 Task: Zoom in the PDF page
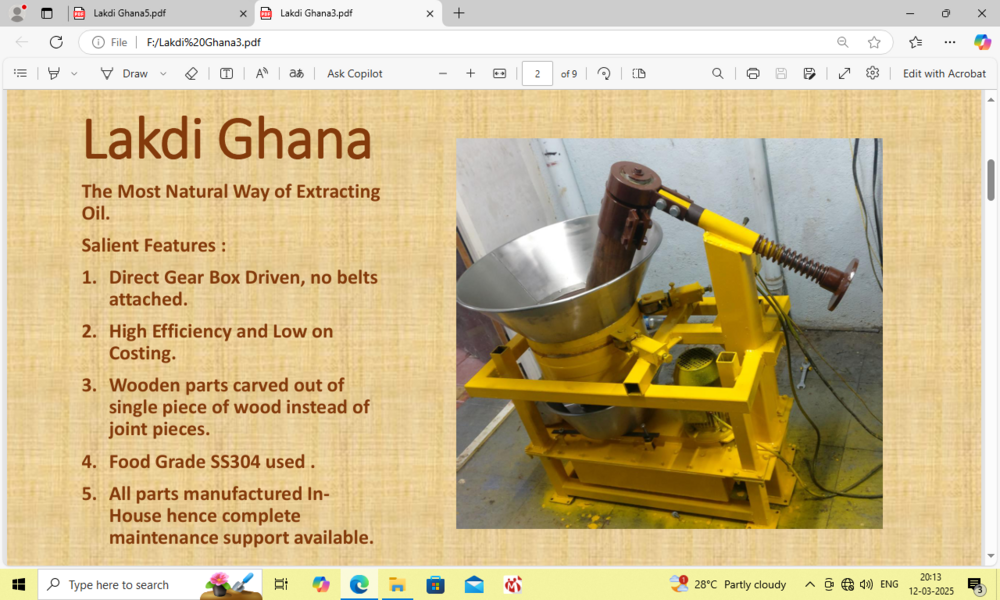471,73
